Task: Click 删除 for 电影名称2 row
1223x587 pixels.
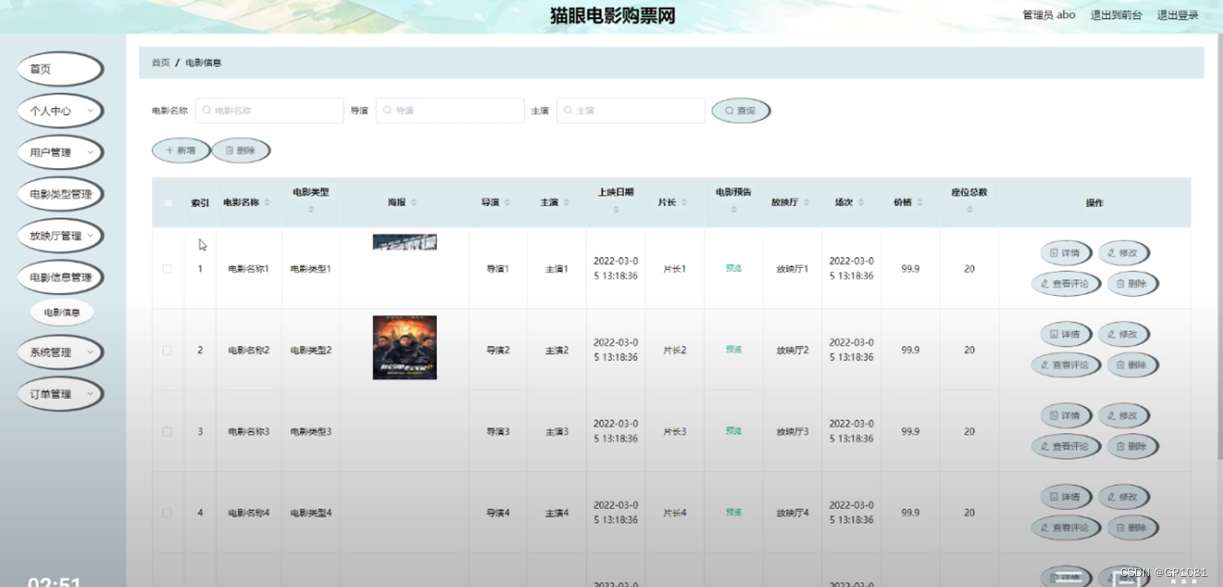Action: [x=1133, y=365]
